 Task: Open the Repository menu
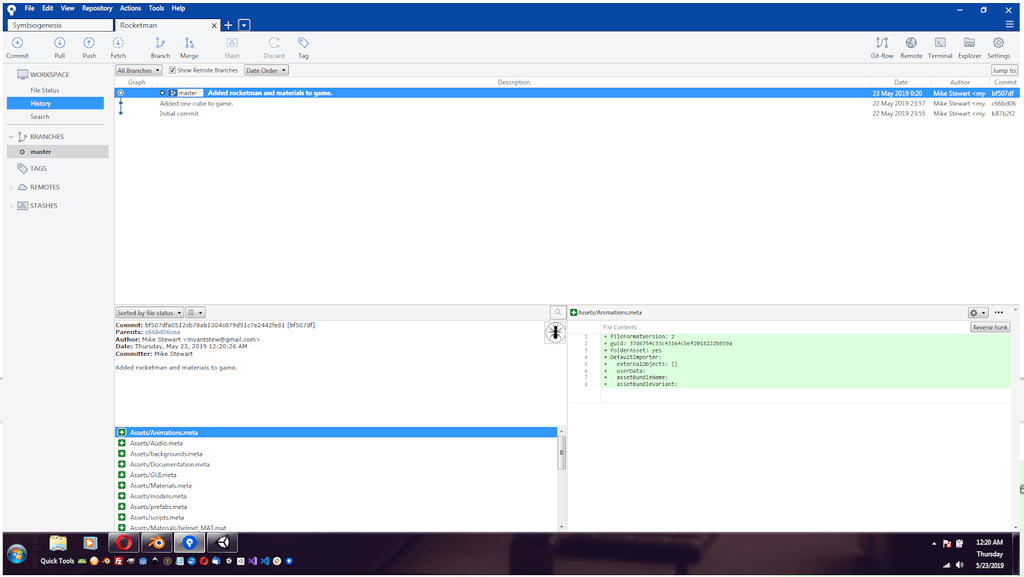pyautogui.click(x=96, y=7)
